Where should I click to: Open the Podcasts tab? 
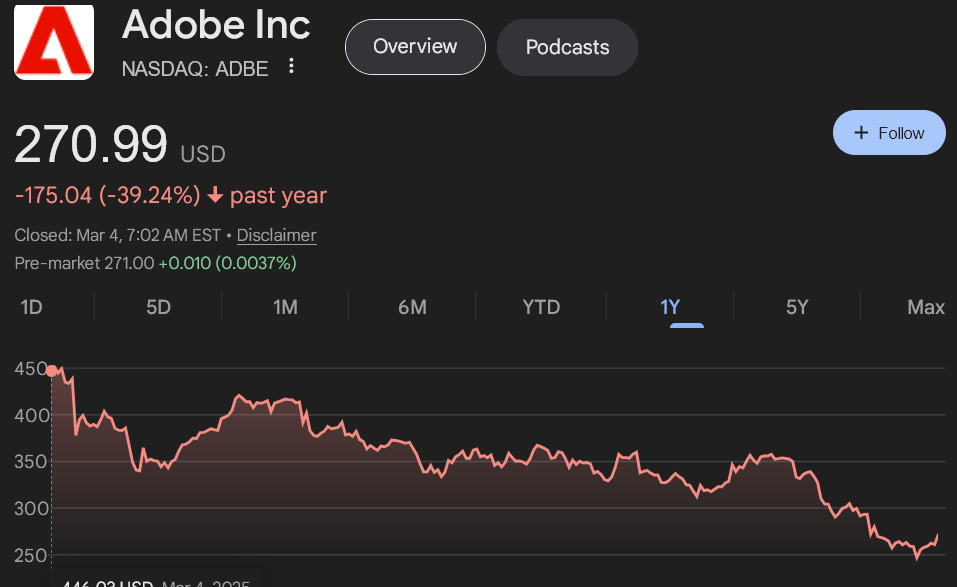pyautogui.click(x=567, y=47)
